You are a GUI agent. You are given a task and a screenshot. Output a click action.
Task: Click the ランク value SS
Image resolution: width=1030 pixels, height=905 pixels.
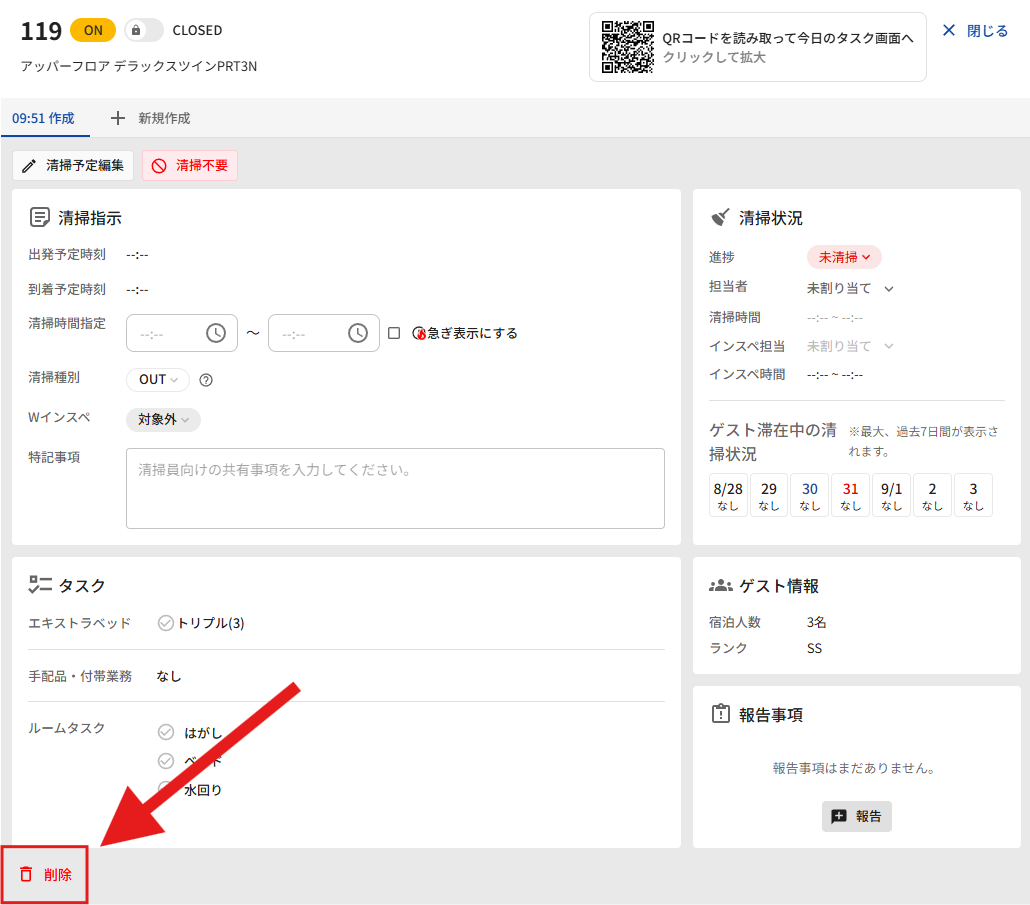click(815, 648)
